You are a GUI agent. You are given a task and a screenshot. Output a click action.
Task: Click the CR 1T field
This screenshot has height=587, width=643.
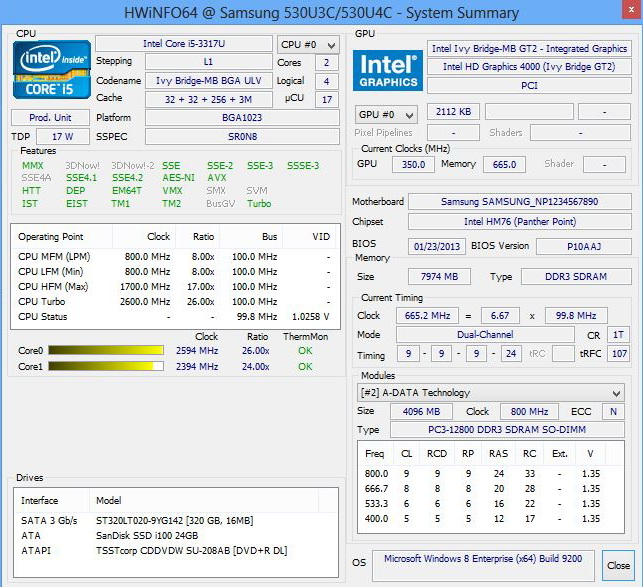[618, 335]
